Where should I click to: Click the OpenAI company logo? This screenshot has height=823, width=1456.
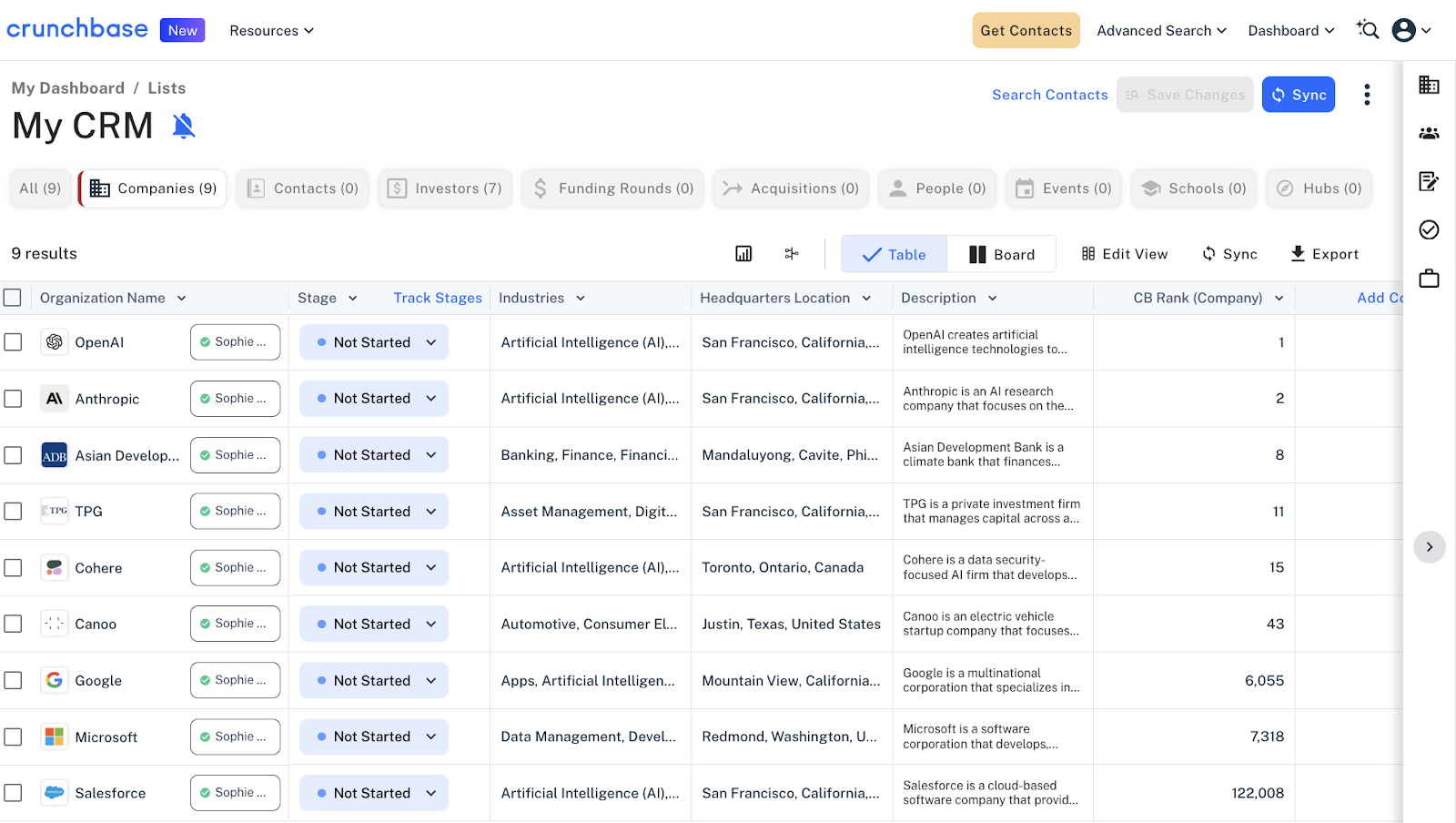click(55, 342)
